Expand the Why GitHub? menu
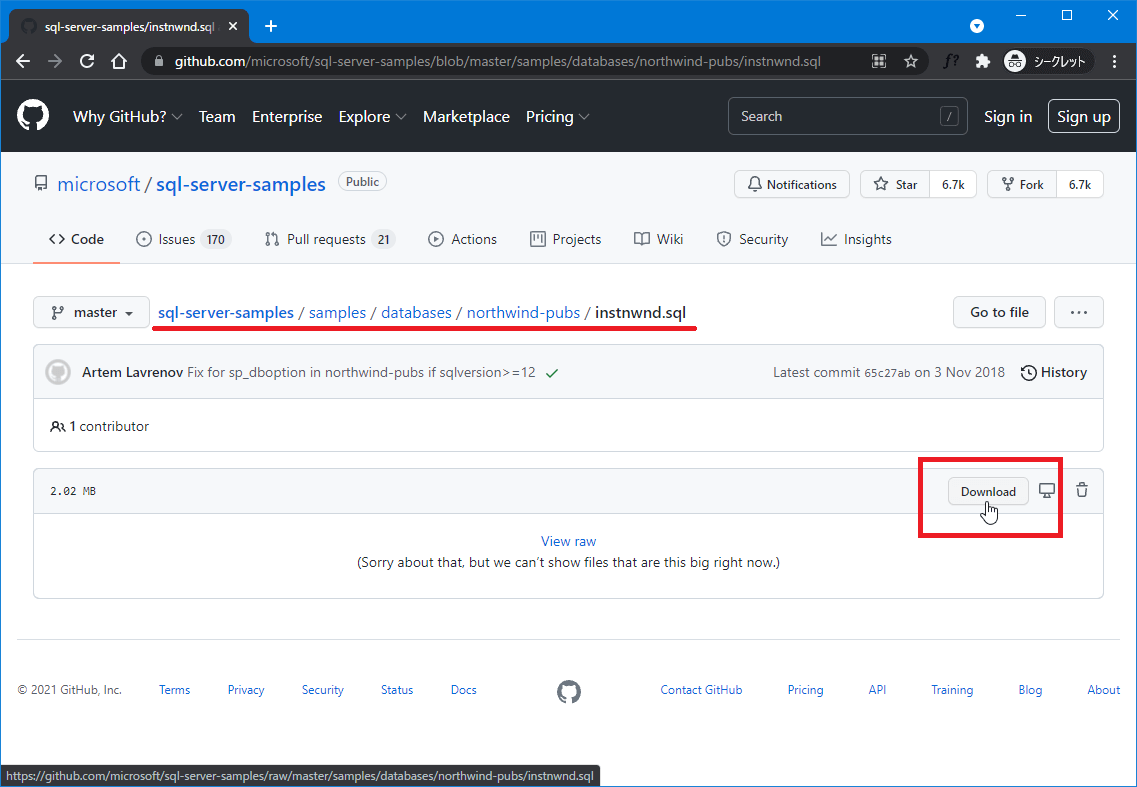This screenshot has height=787, width=1137. (x=127, y=117)
